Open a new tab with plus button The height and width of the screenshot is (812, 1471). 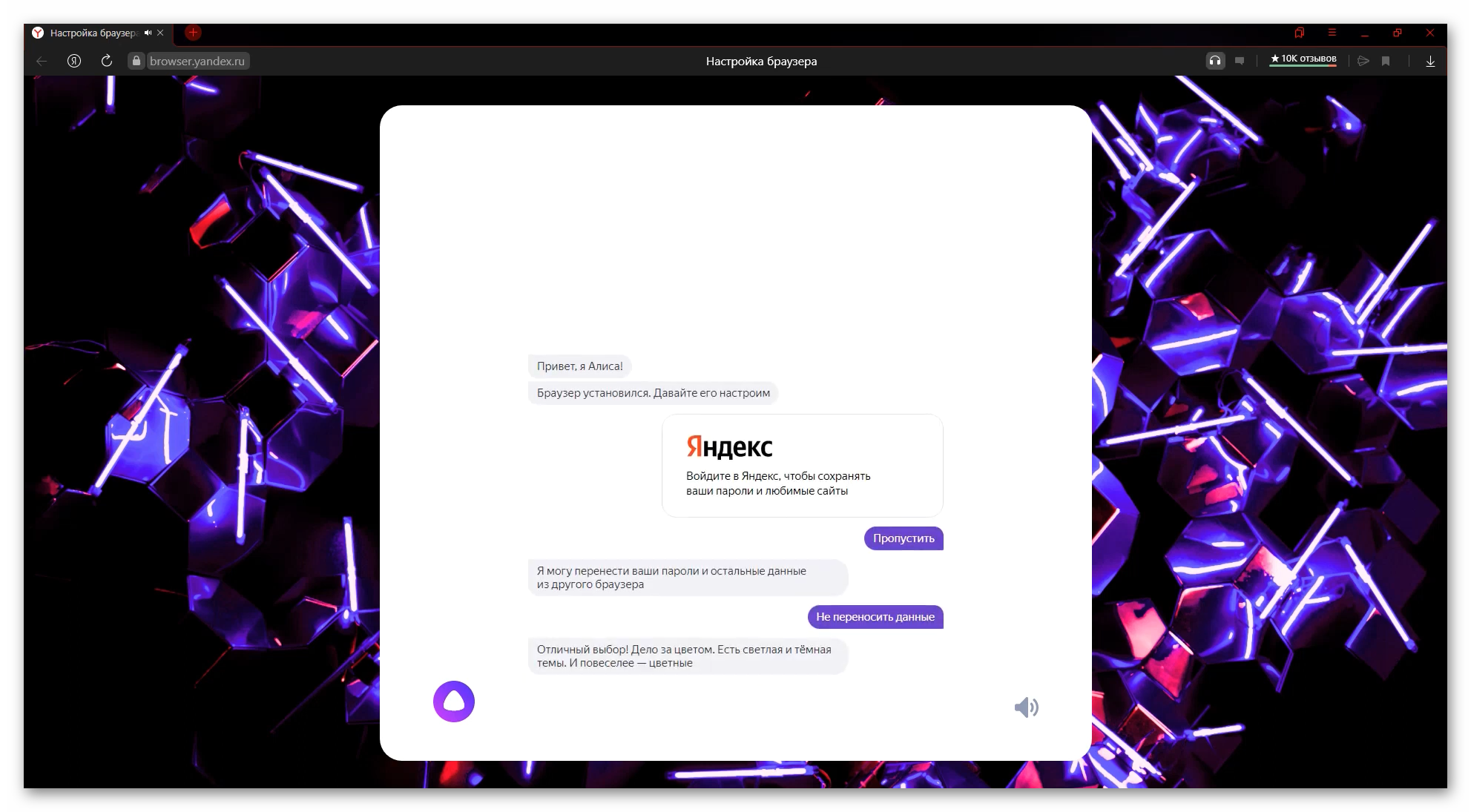[193, 32]
